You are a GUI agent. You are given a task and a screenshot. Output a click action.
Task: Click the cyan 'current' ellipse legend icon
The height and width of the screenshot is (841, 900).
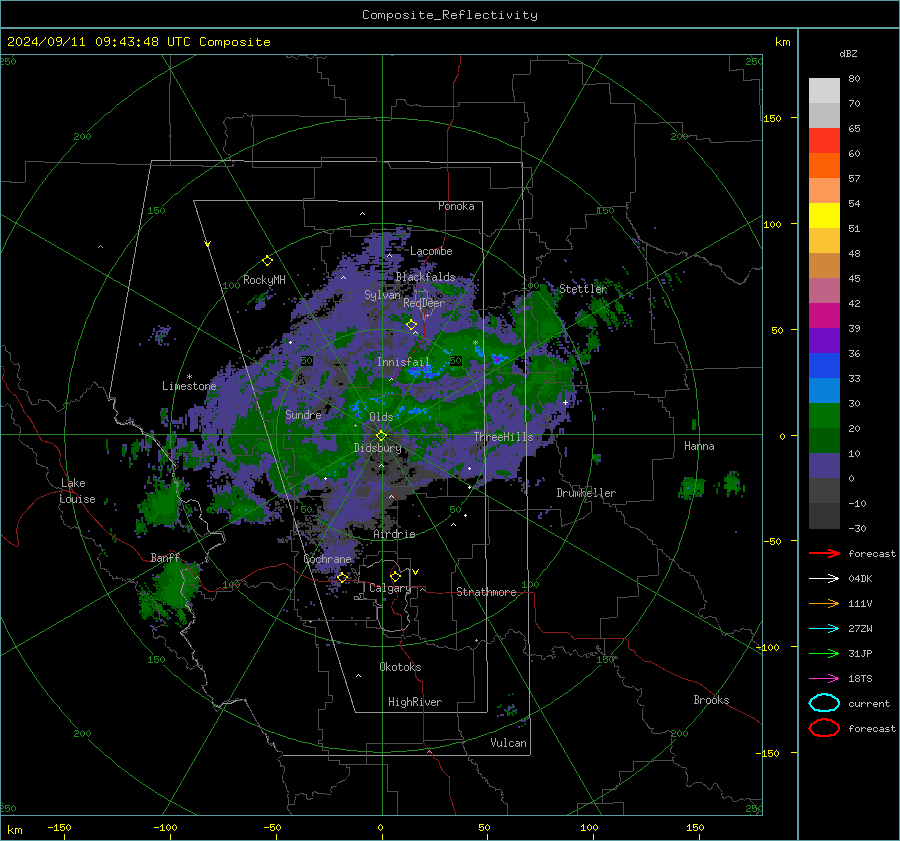824,703
